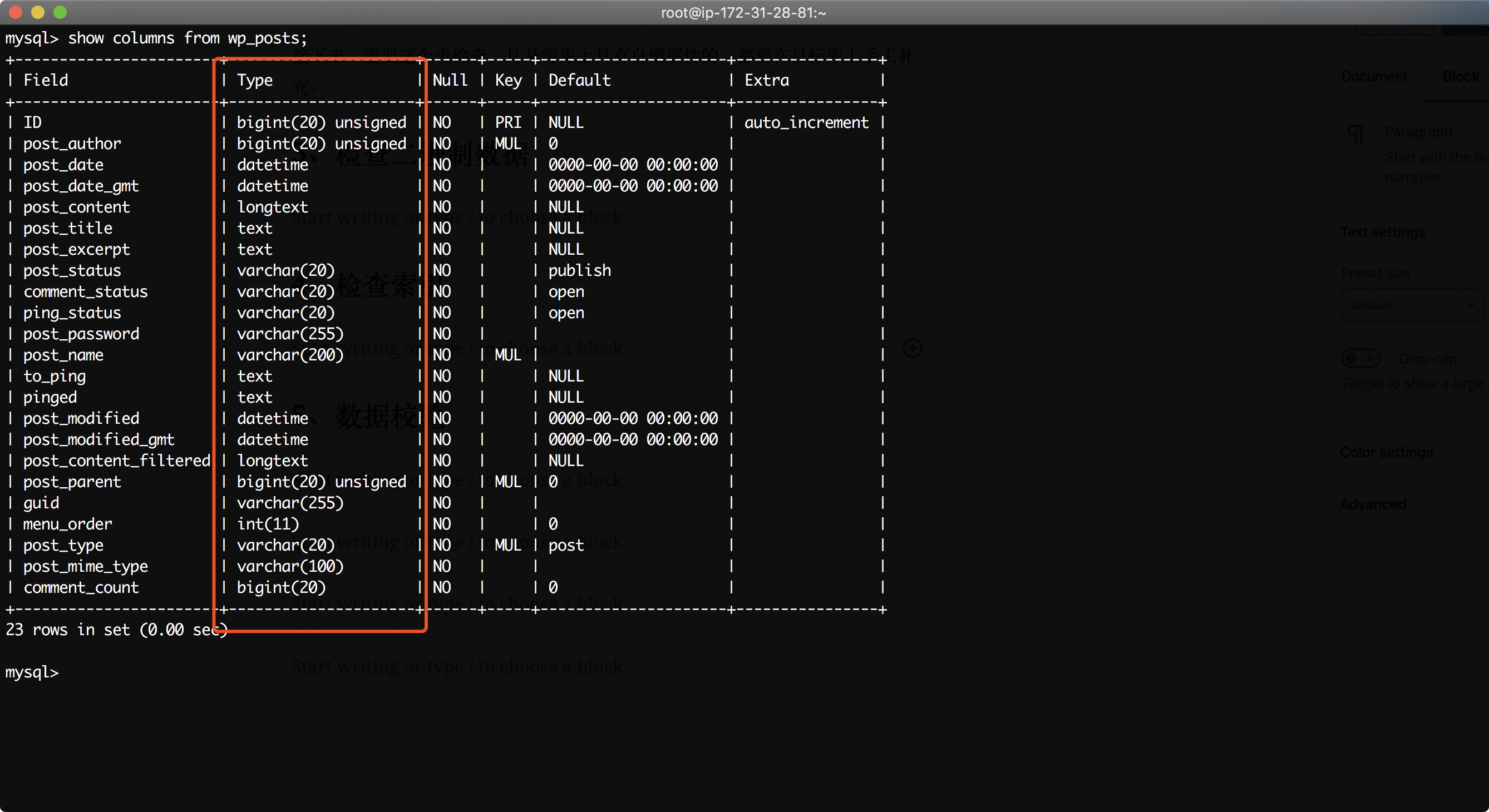Expand the Text settings section
This screenshot has width=1489, height=812.
(x=1383, y=232)
